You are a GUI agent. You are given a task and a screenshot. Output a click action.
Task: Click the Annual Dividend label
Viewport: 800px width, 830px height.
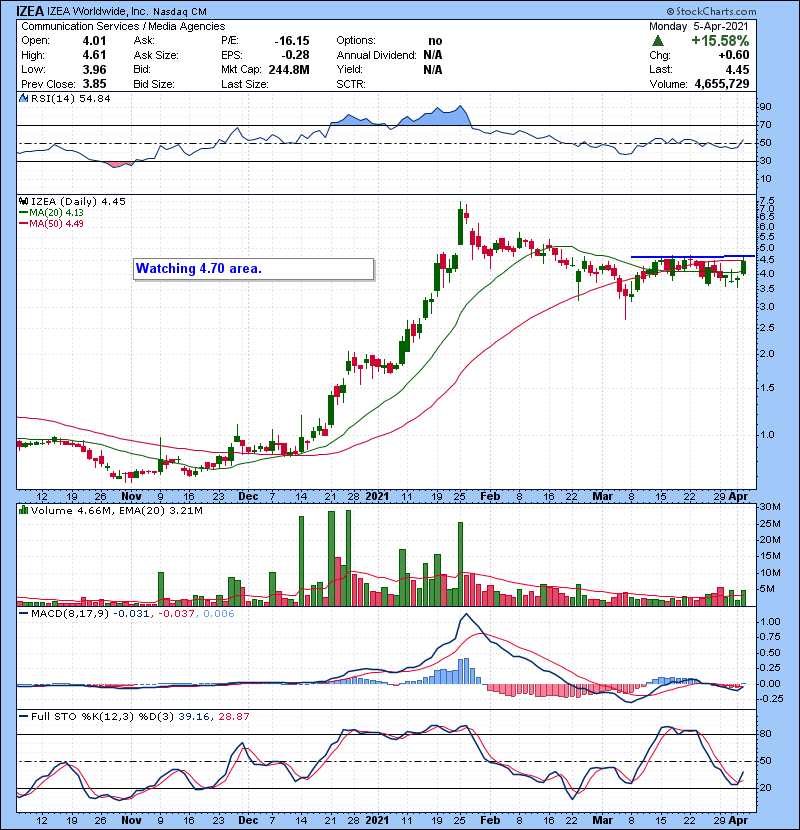(376, 55)
